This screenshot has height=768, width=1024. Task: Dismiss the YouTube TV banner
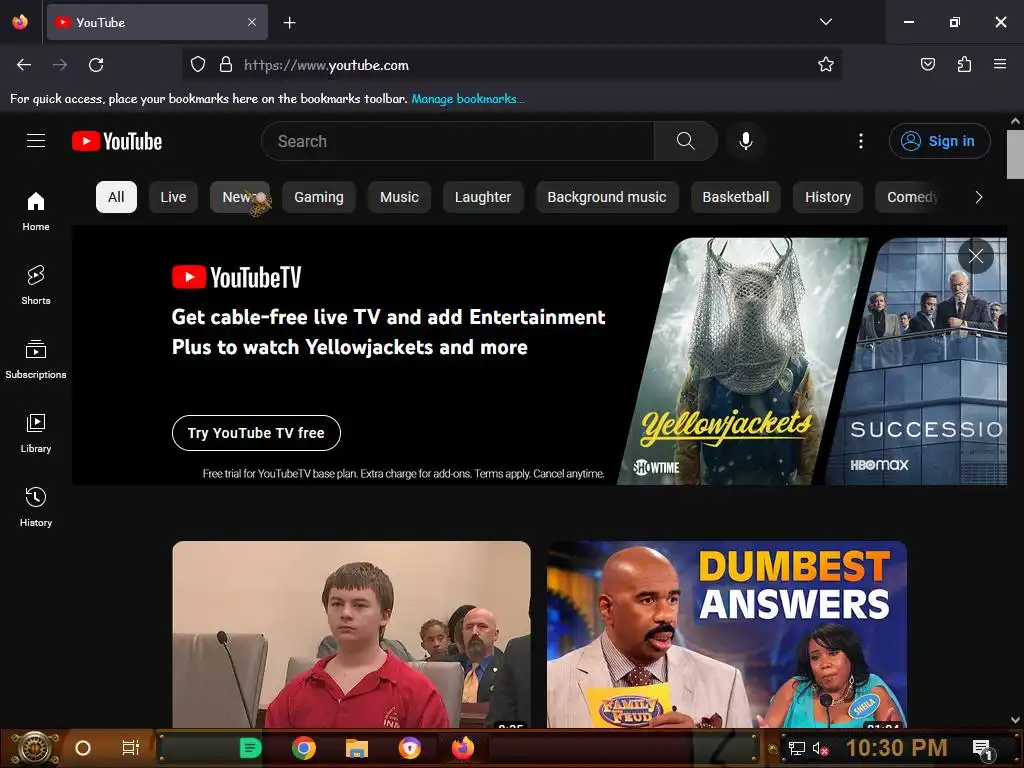click(976, 256)
